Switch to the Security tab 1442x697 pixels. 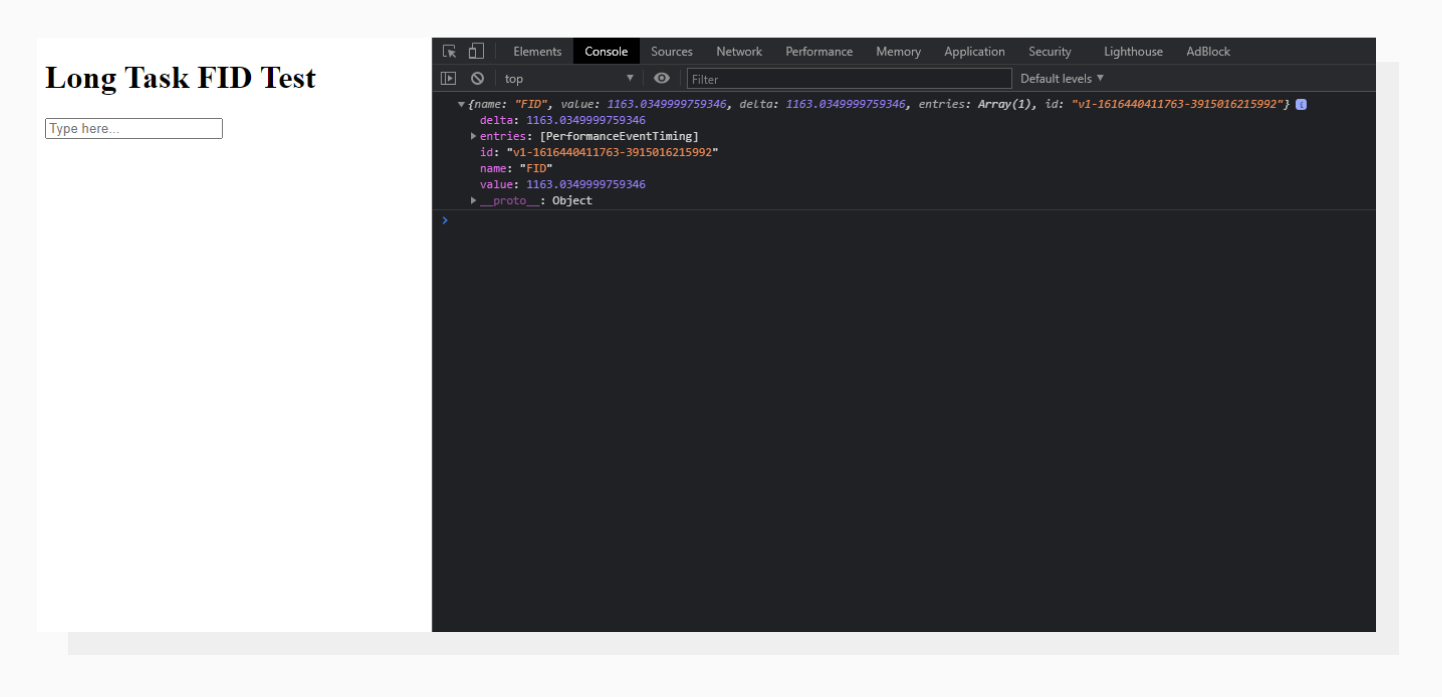1049,51
